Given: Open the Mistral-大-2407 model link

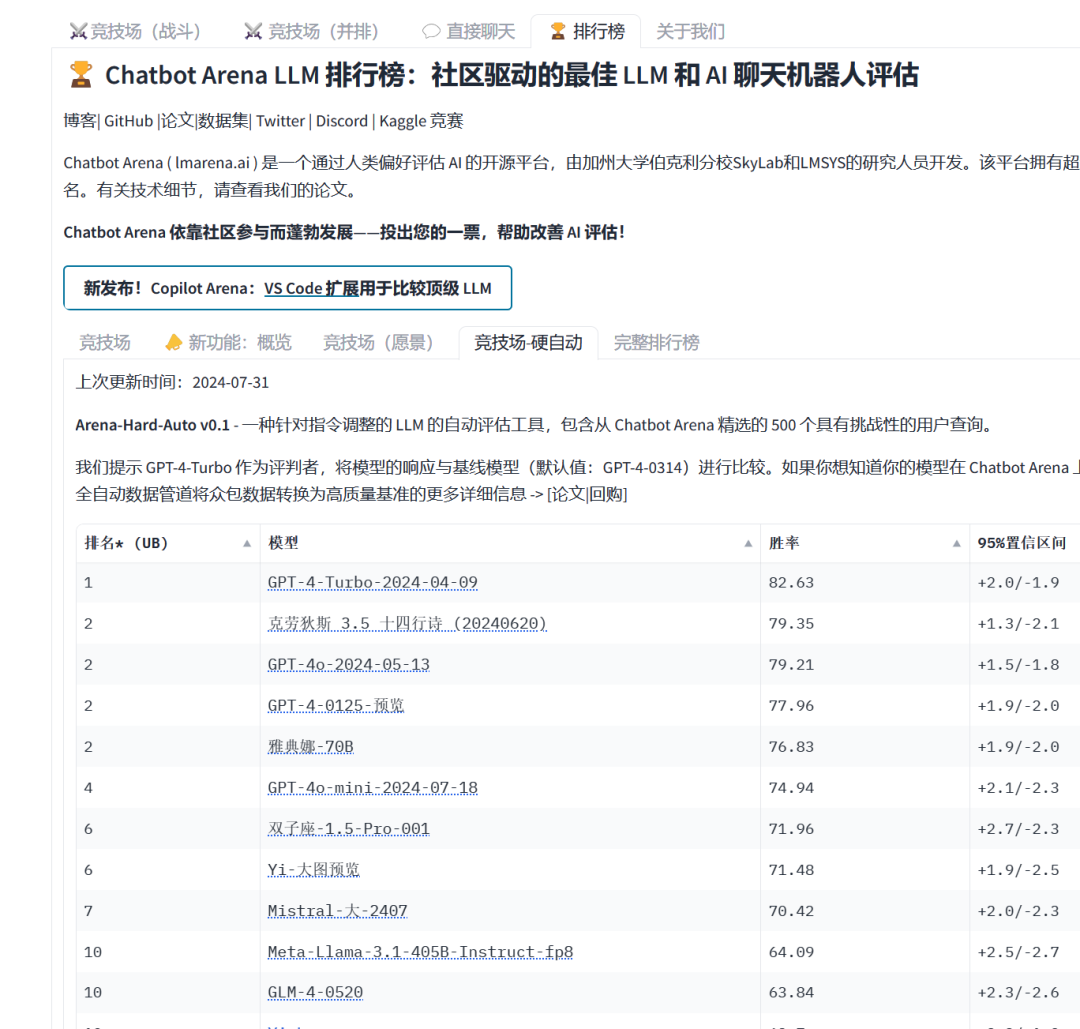Looking at the screenshot, I should pos(338,911).
